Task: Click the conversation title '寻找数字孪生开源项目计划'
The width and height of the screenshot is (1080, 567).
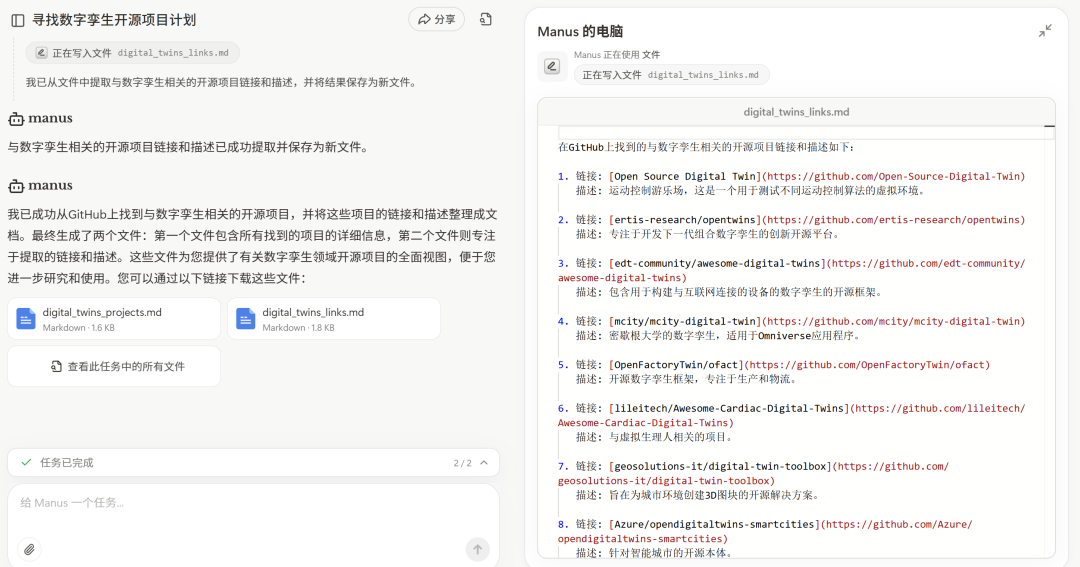Action: point(114,21)
